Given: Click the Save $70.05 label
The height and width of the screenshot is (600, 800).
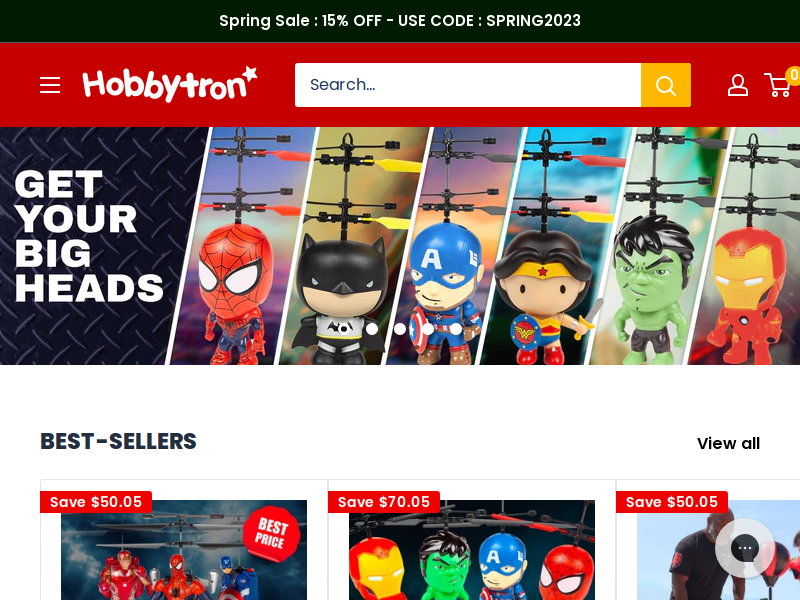Looking at the screenshot, I should coord(384,502).
